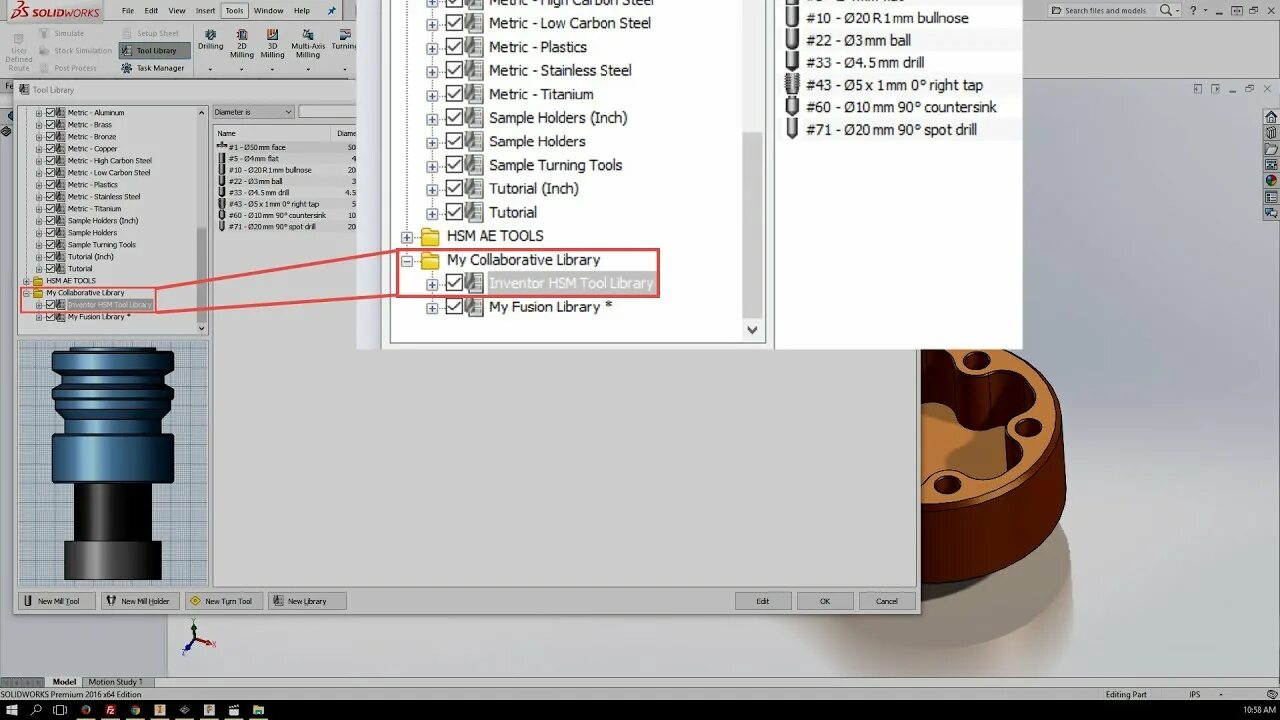Uncheck Metric - Copper library checkbox
The image size is (1280, 720).
pyautogui.click(x=51, y=149)
